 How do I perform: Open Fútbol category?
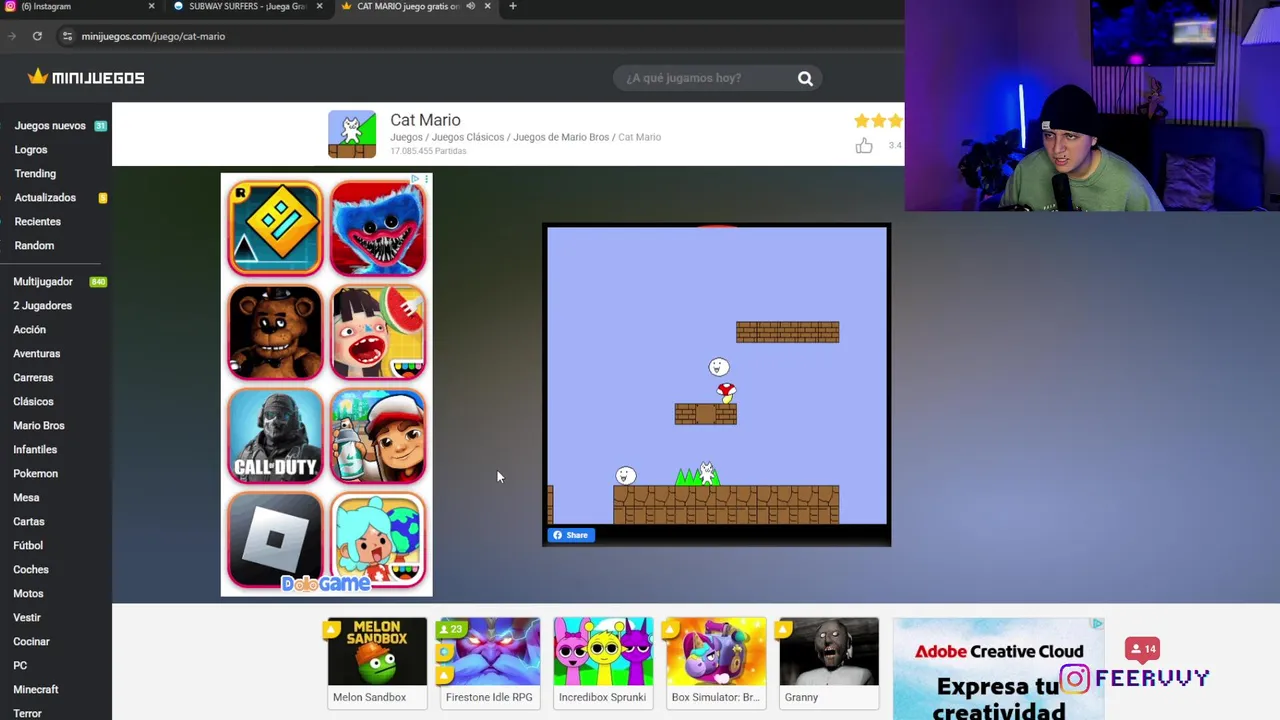pyautogui.click(x=28, y=546)
